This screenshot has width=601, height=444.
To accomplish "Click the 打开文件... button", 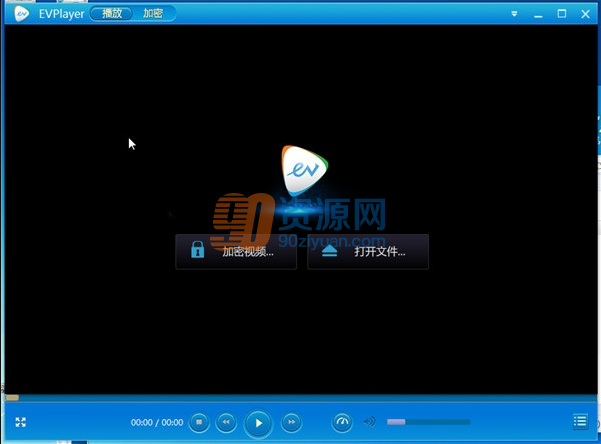I will point(368,252).
